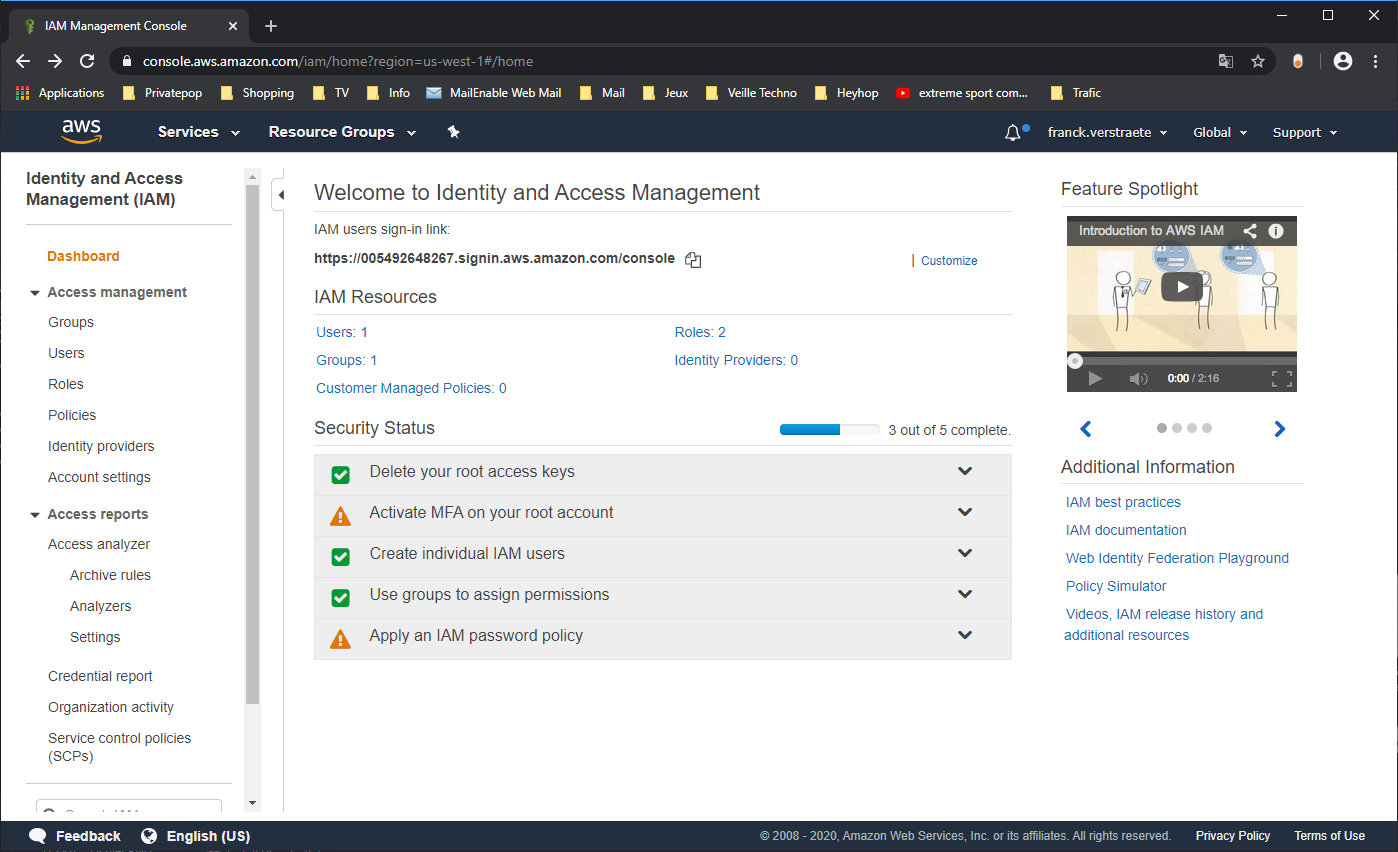This screenshot has width=1398, height=852.
Task: Select the first Feature Spotlight carousel dot
Action: pos(1162,428)
